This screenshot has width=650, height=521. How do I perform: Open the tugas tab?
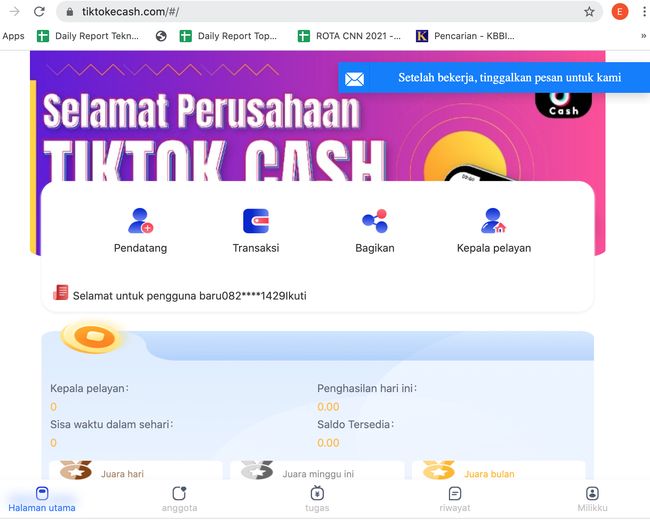[x=317, y=499]
